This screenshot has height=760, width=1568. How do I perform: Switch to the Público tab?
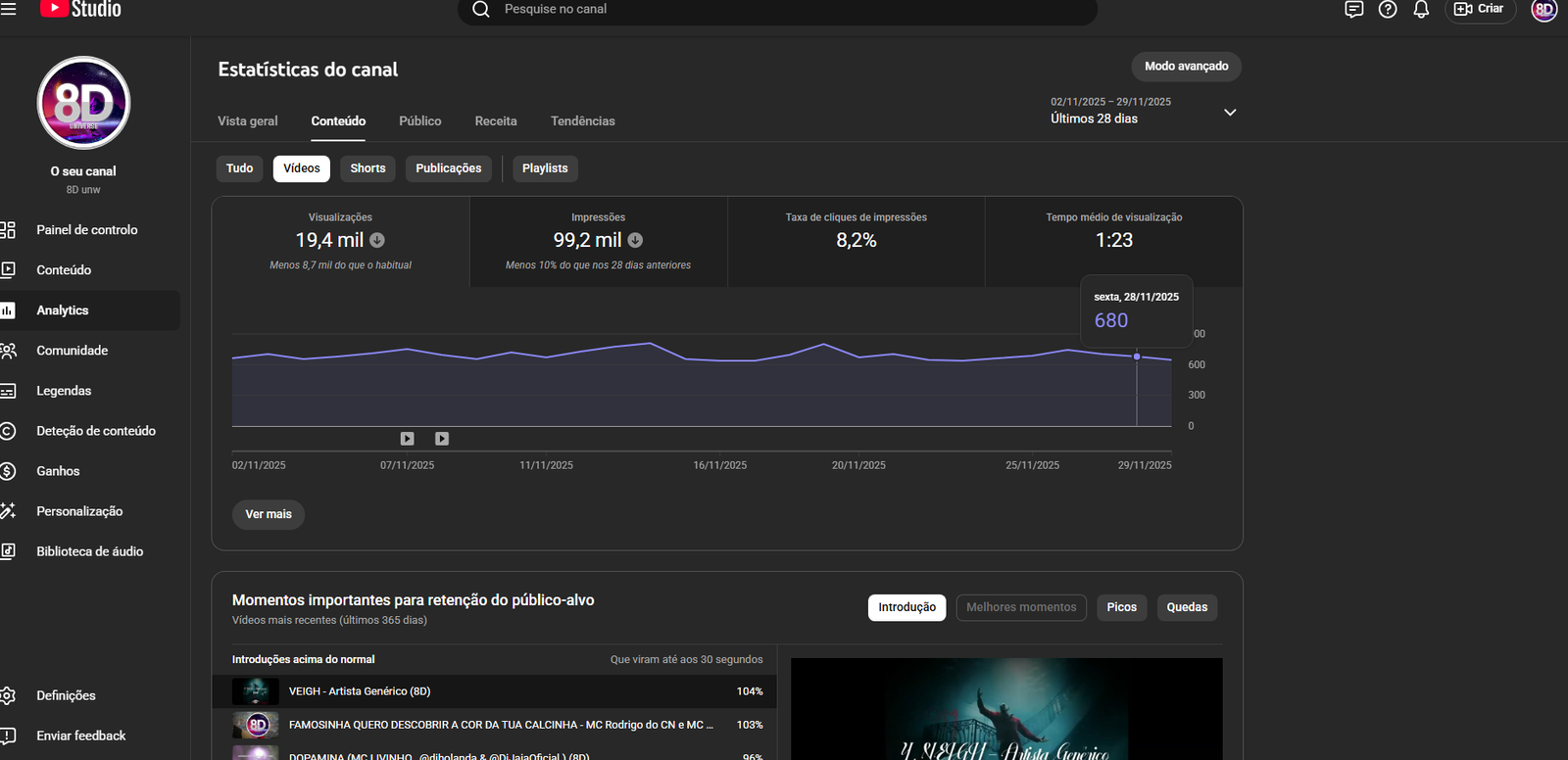click(x=419, y=121)
